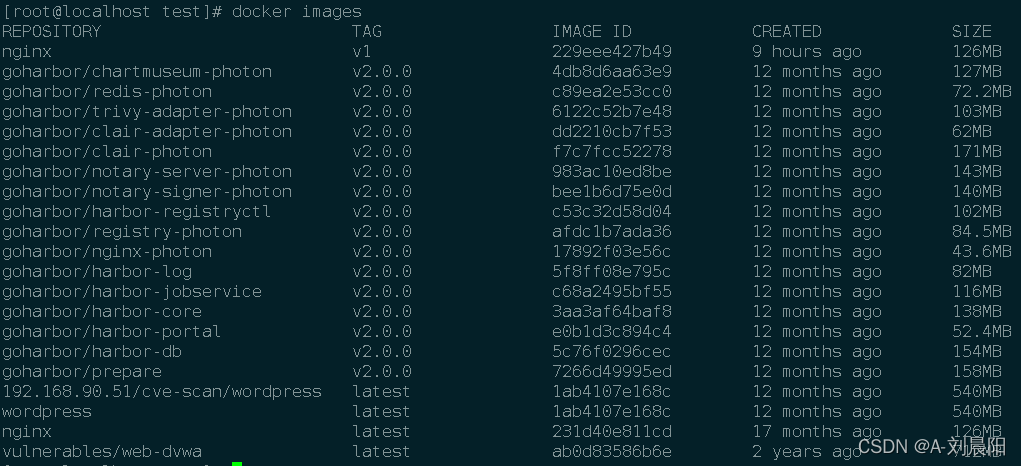
Task: Click the vulnerables/web-dvwa repository name
Action: point(102,452)
